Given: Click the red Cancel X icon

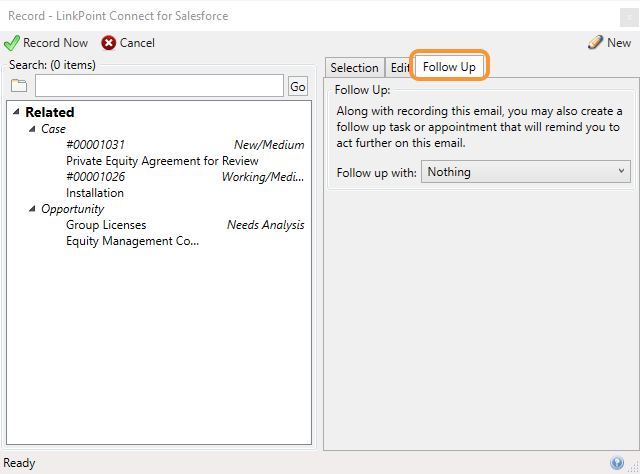Looking at the screenshot, I should pyautogui.click(x=109, y=43).
